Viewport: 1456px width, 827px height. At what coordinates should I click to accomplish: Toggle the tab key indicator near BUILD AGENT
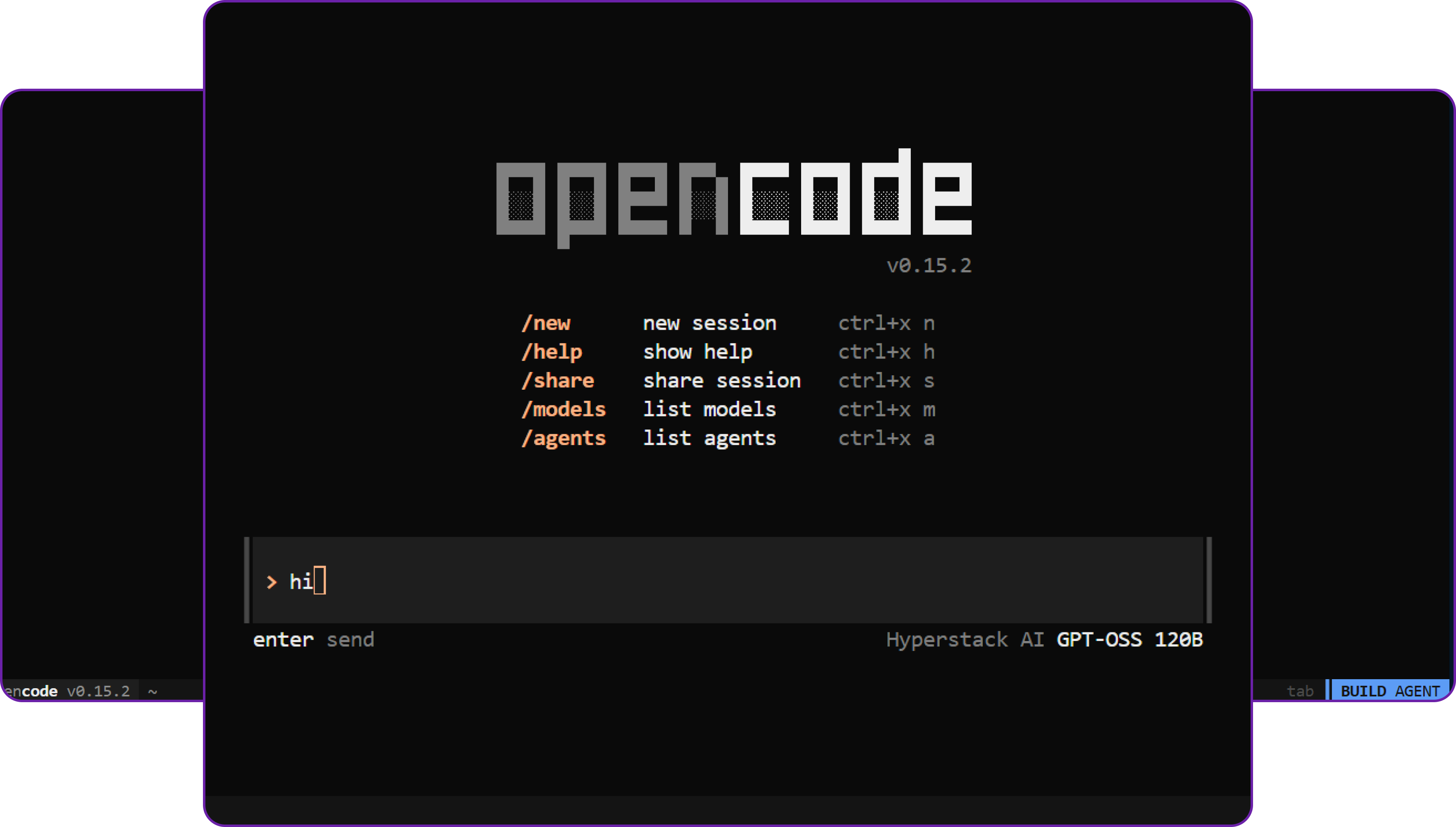pyautogui.click(x=1300, y=691)
